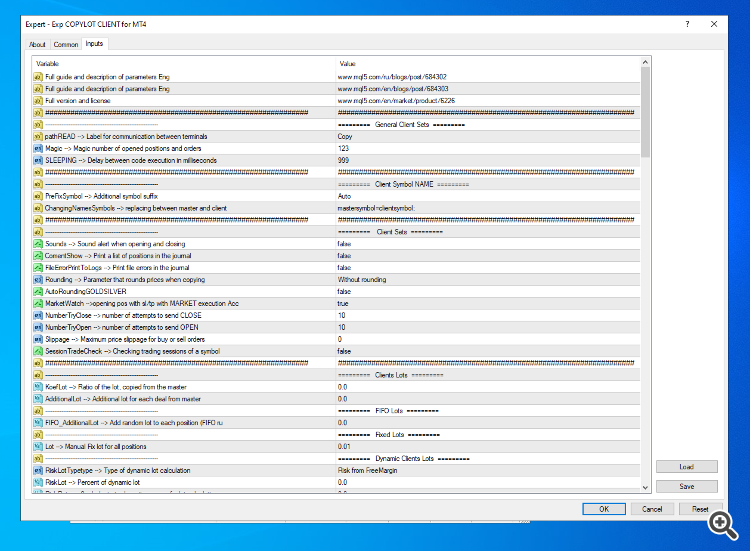Click the vertical scrollbar thumb
The image size is (750, 551).
pyautogui.click(x=645, y=112)
